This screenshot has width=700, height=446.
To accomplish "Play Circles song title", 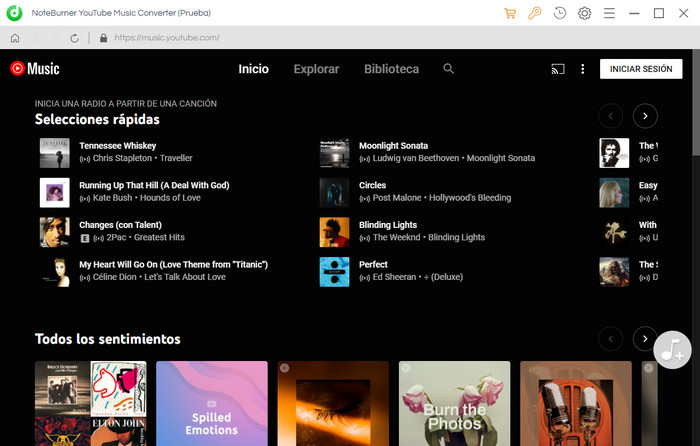I will click(373, 185).
